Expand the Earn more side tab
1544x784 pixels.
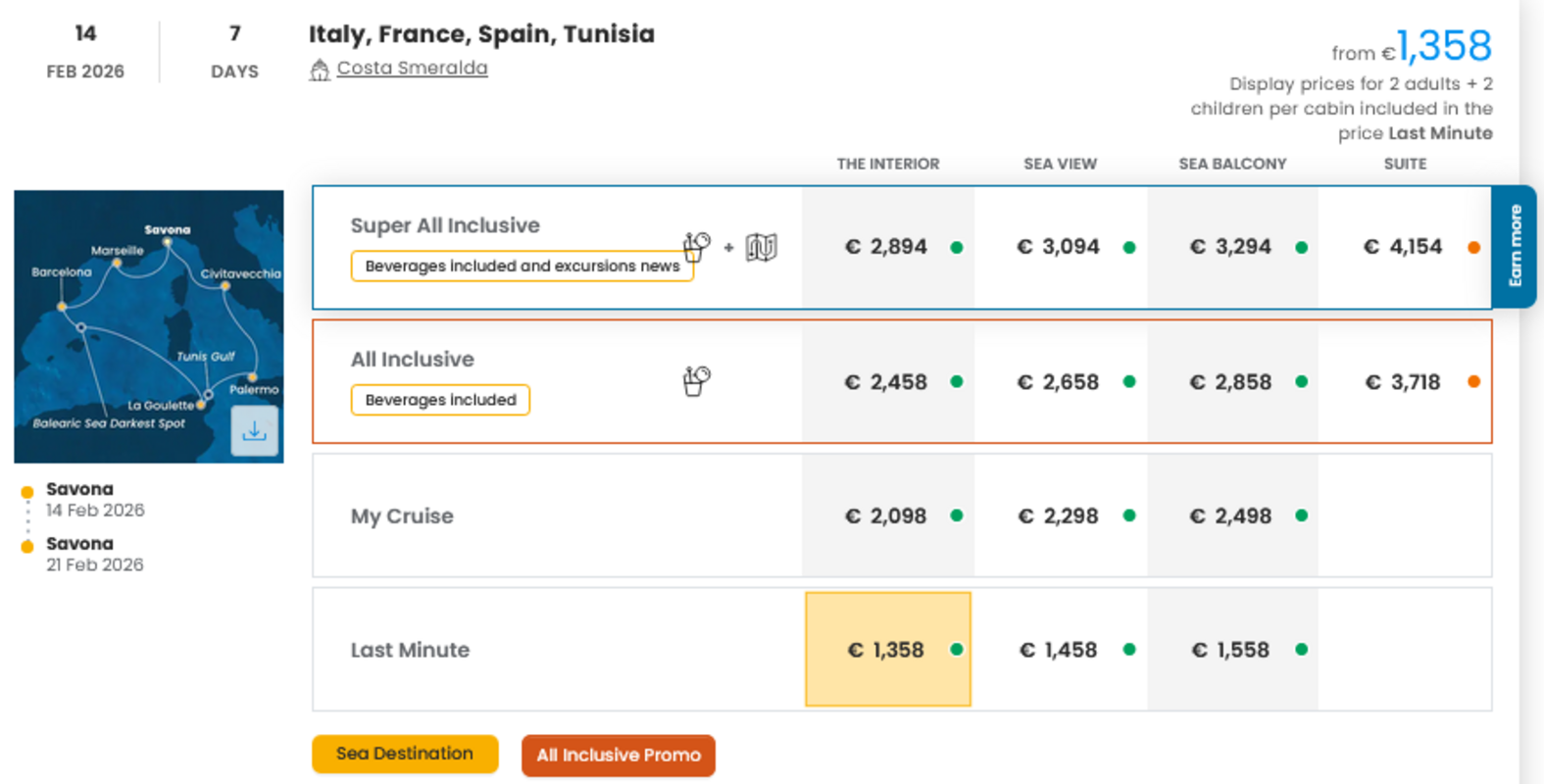click(x=1515, y=246)
